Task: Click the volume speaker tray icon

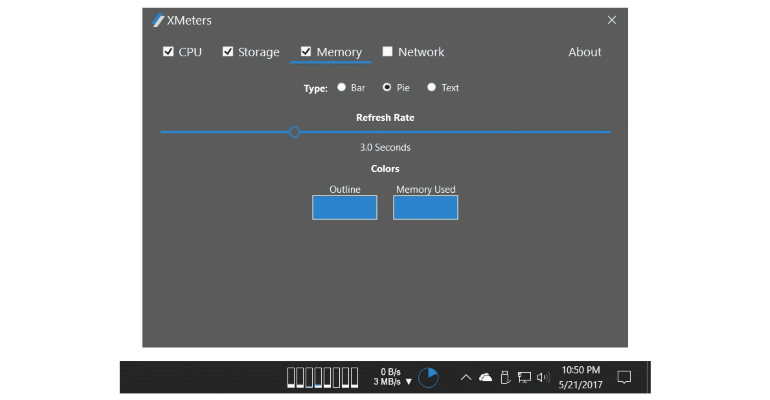Action: [543, 377]
